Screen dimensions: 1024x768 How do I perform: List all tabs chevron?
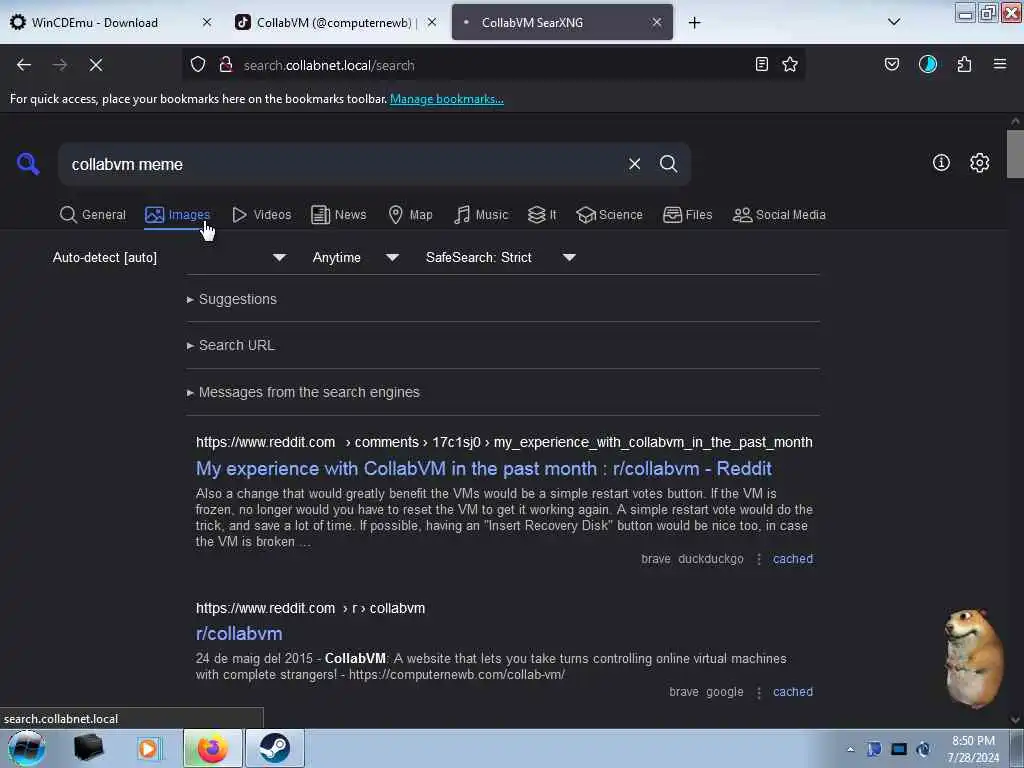click(x=894, y=22)
